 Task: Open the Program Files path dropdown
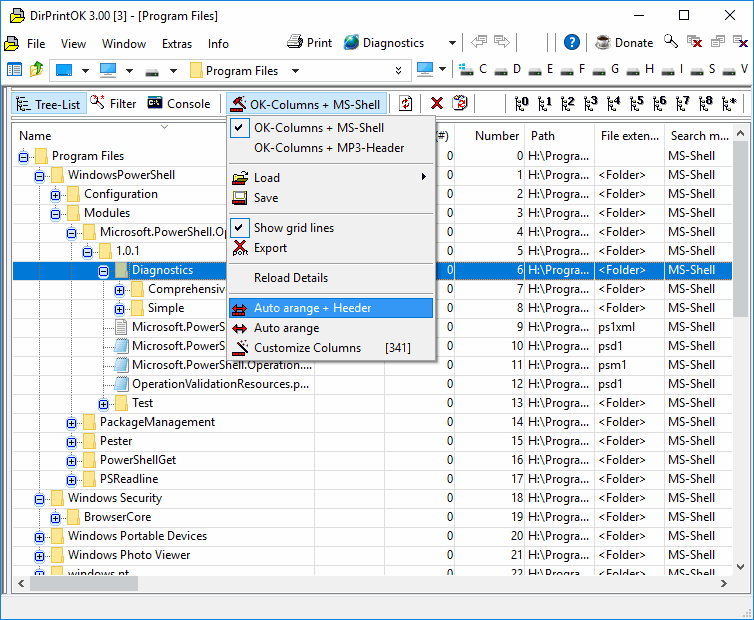[296, 71]
